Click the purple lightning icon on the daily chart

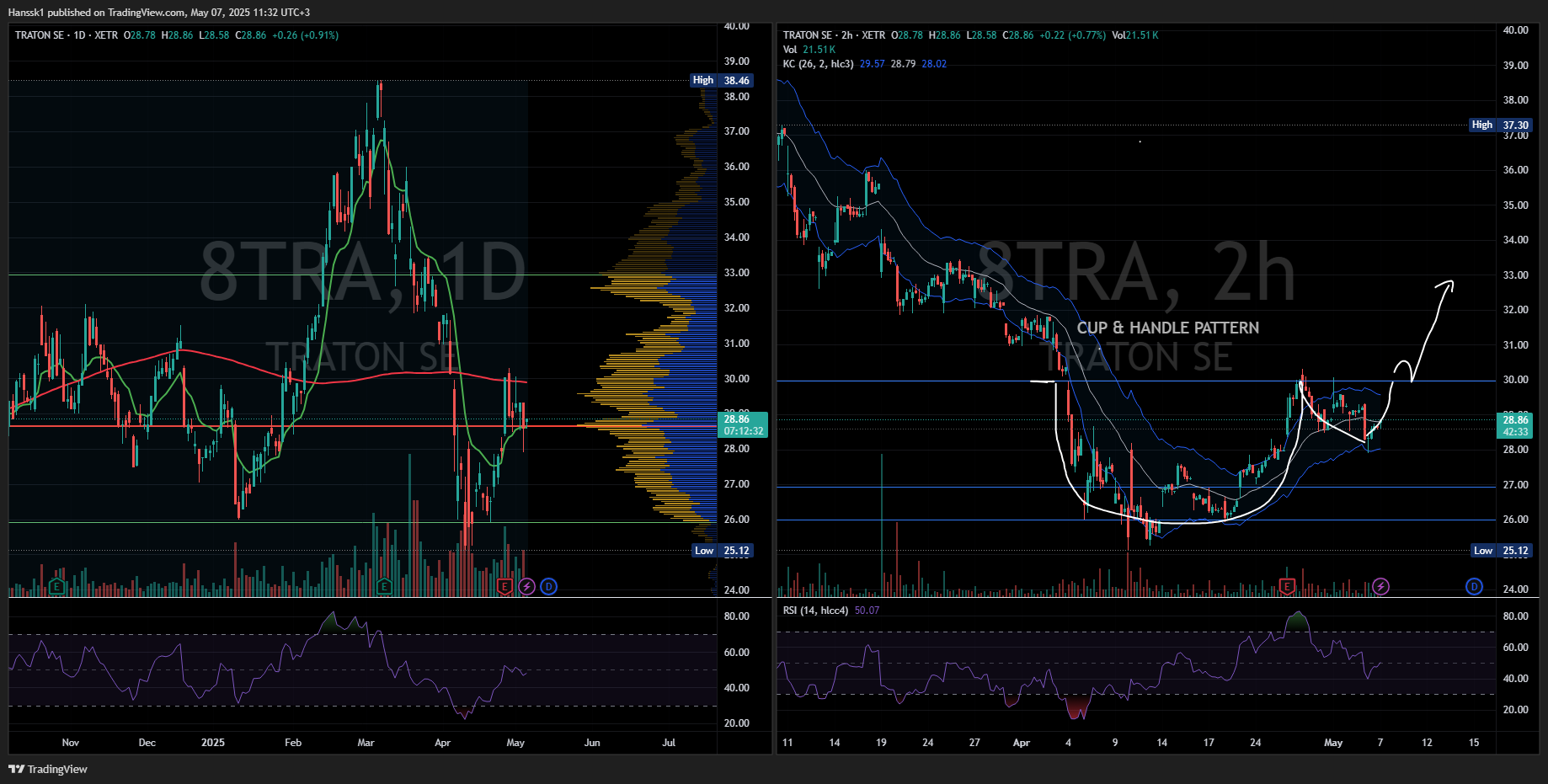[x=526, y=586]
